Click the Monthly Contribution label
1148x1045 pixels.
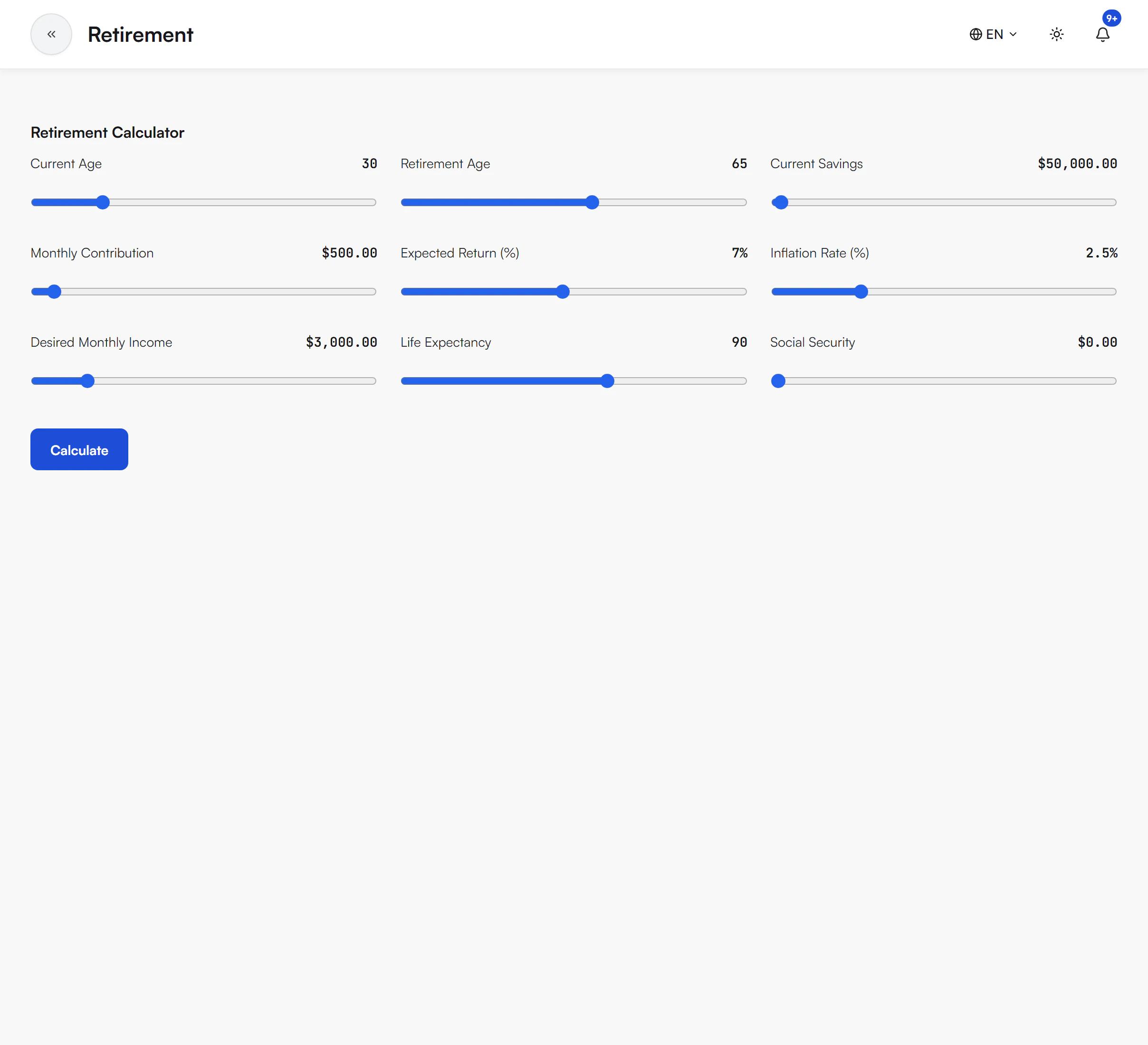[92, 253]
